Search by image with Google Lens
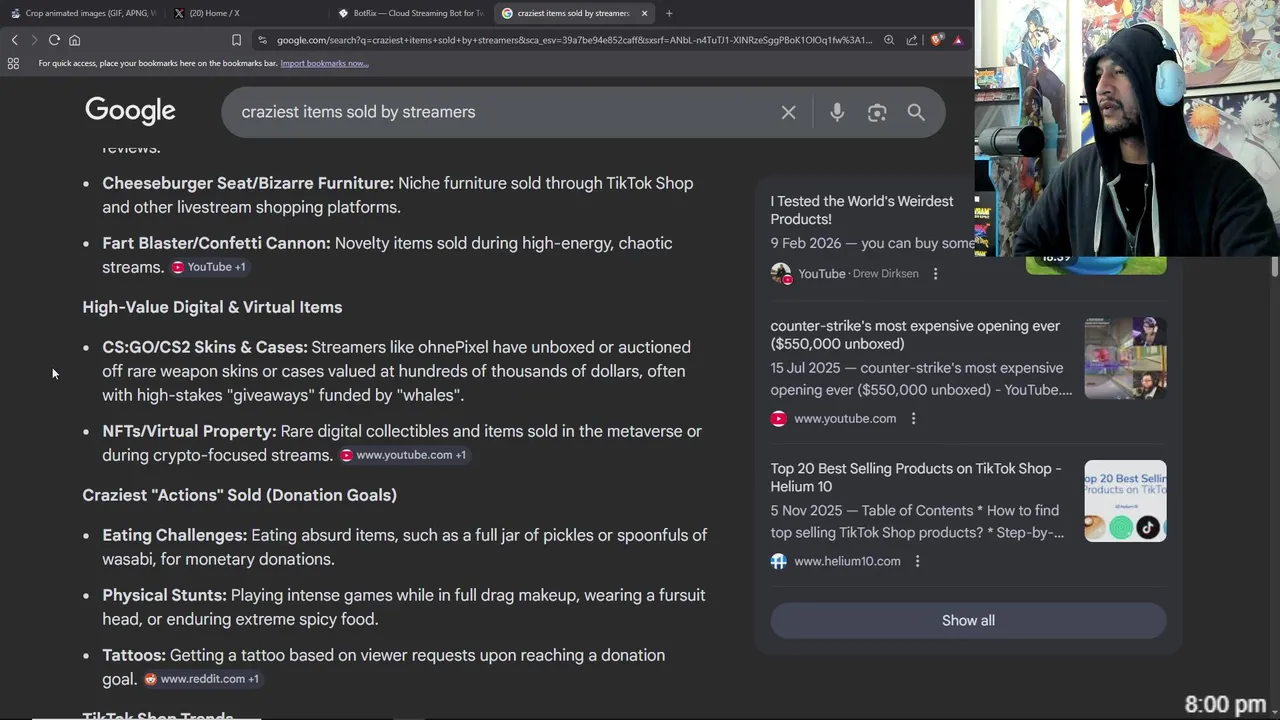1280x720 pixels. coord(877,112)
